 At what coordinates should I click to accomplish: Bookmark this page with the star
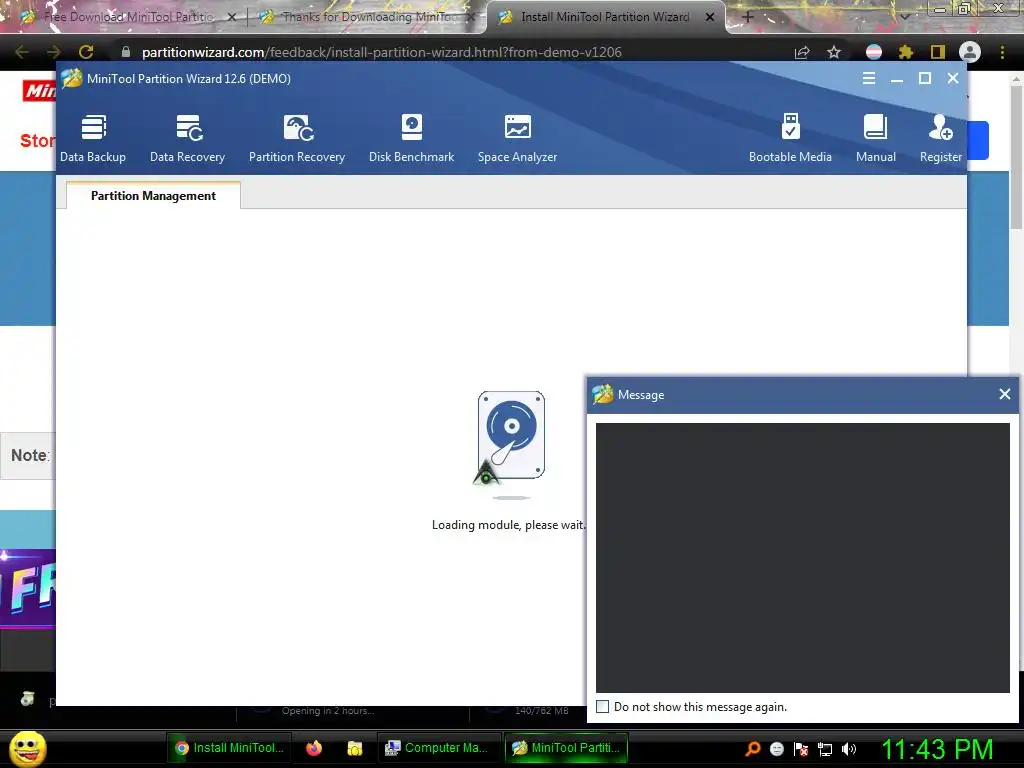click(x=834, y=52)
